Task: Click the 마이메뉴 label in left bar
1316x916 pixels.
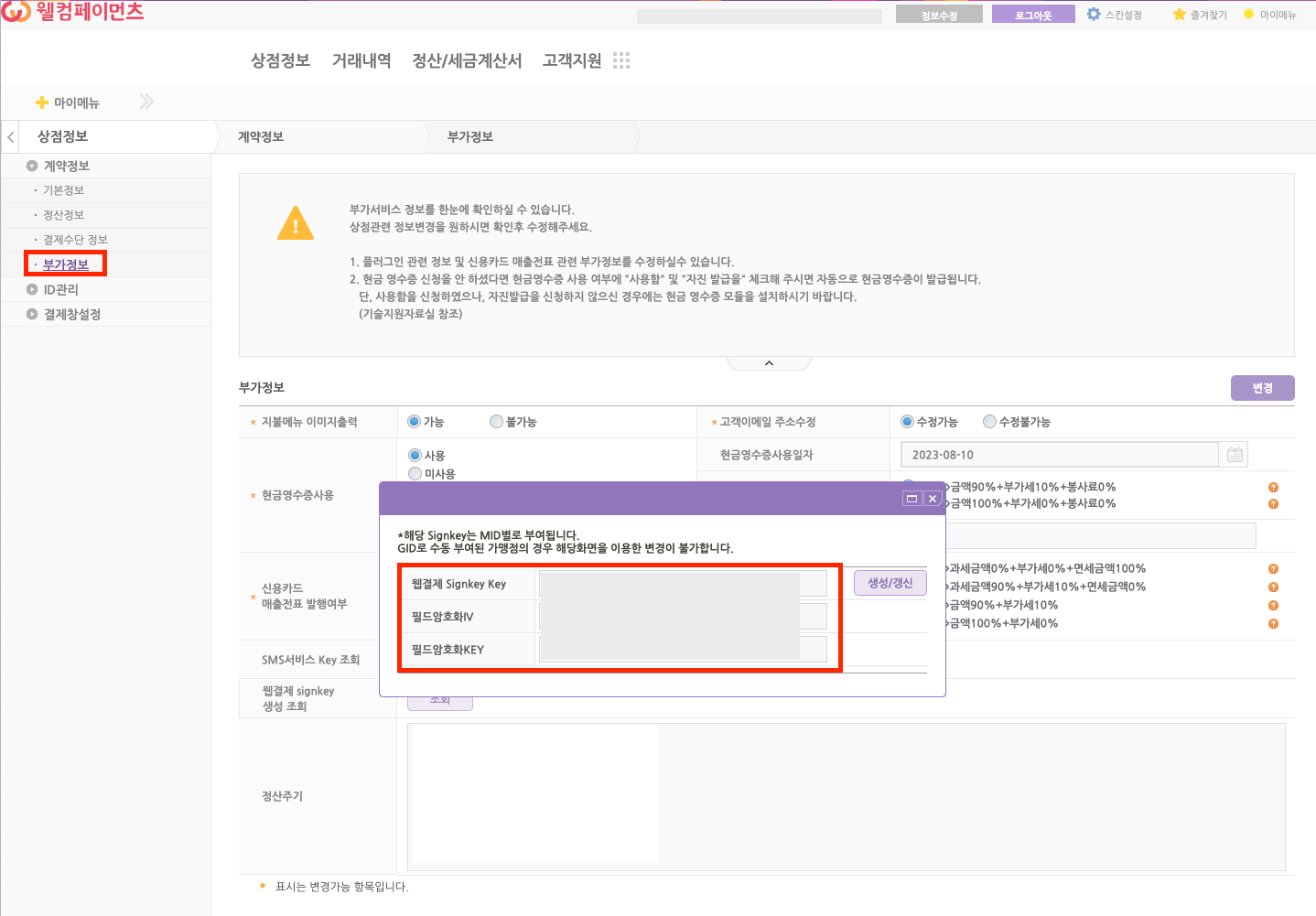Action: coord(77,102)
